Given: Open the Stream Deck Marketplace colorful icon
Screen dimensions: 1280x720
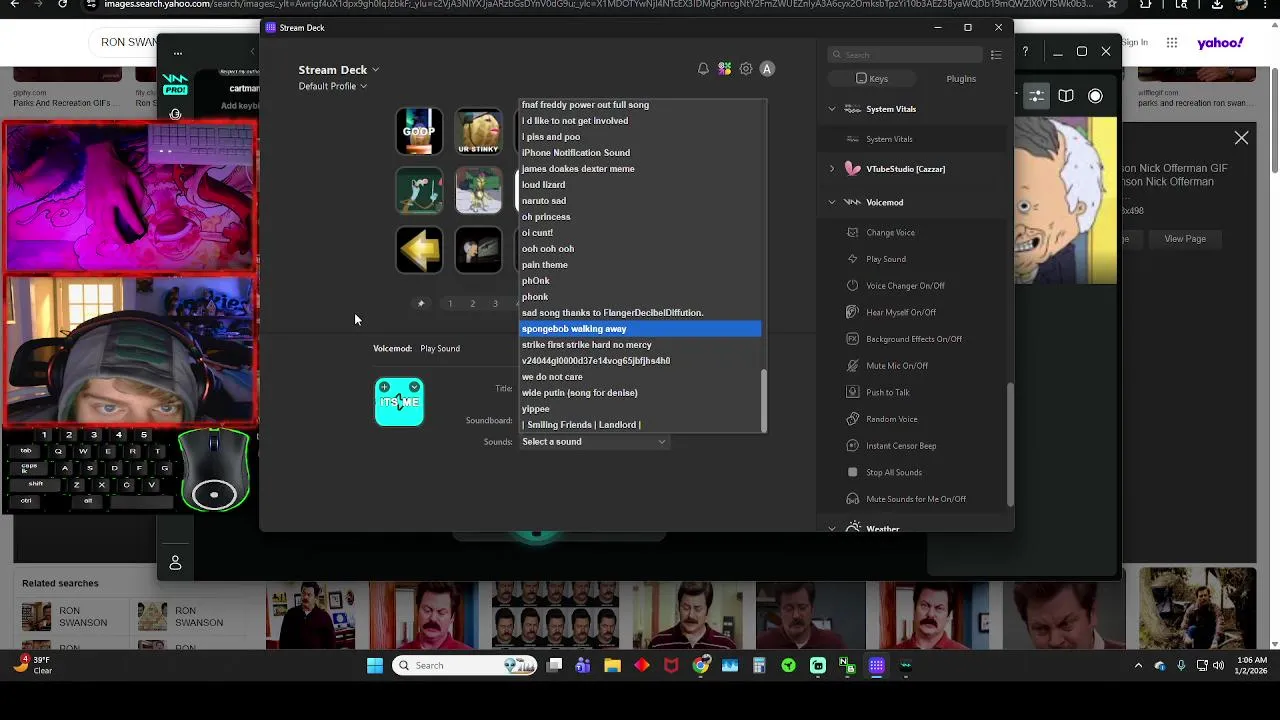Looking at the screenshot, I should 724,69.
